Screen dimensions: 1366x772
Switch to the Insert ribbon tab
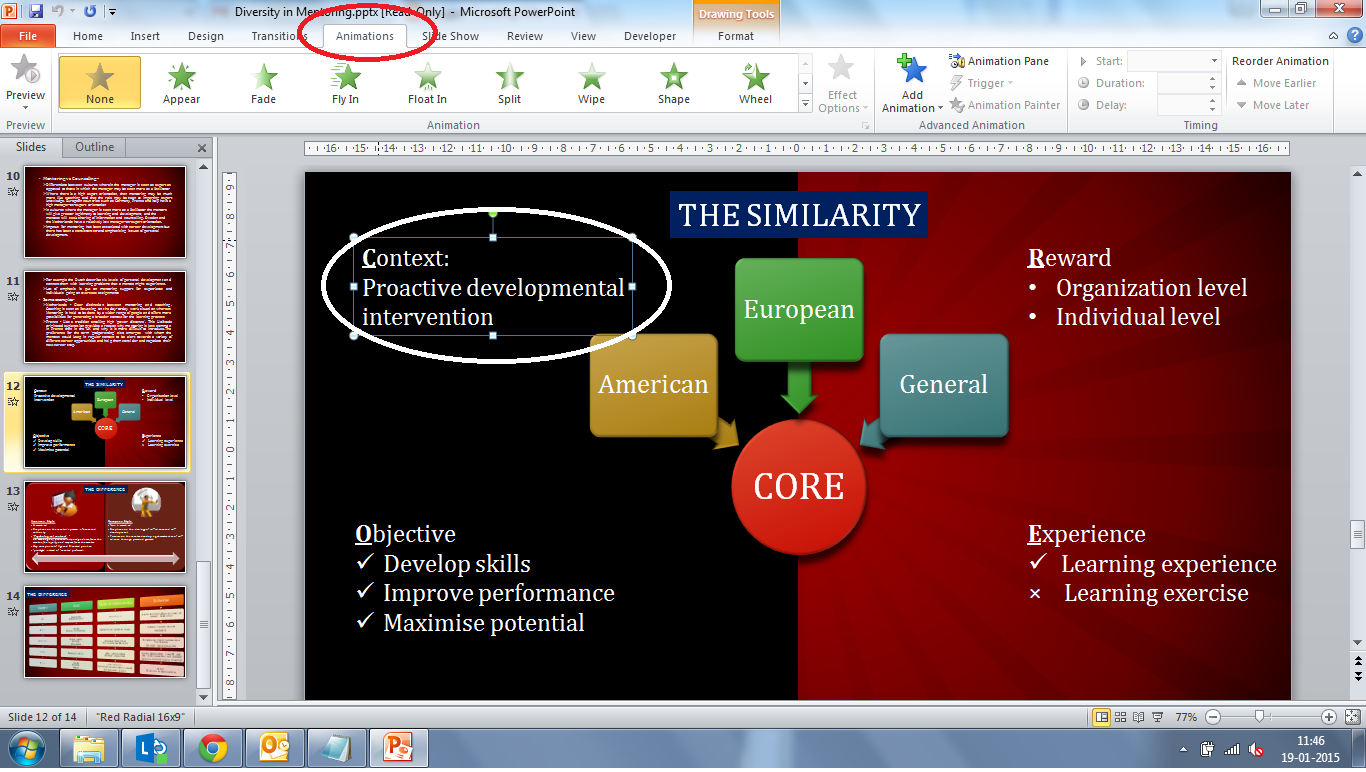(145, 36)
